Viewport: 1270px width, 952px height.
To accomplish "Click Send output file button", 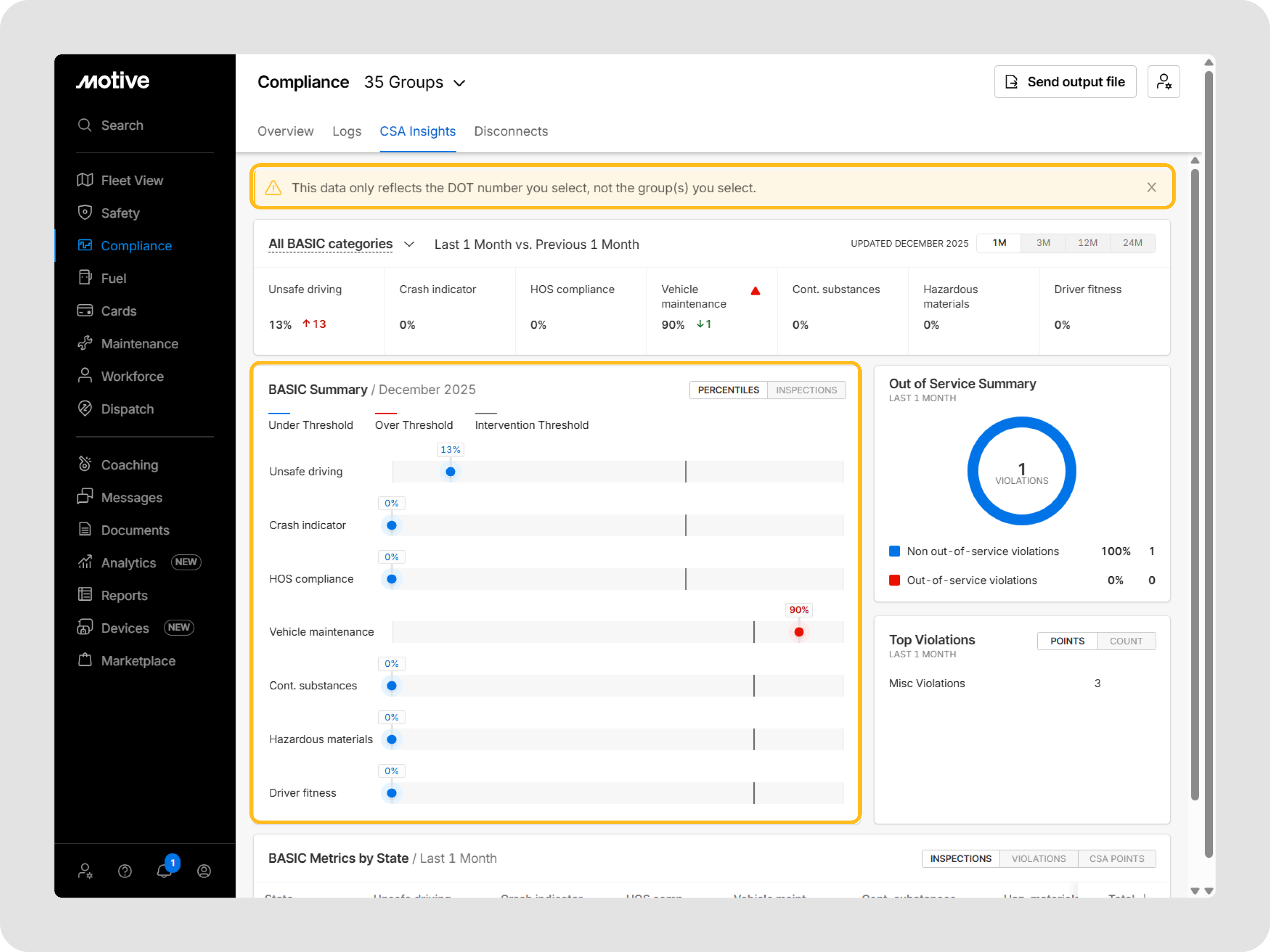I will (x=1065, y=82).
